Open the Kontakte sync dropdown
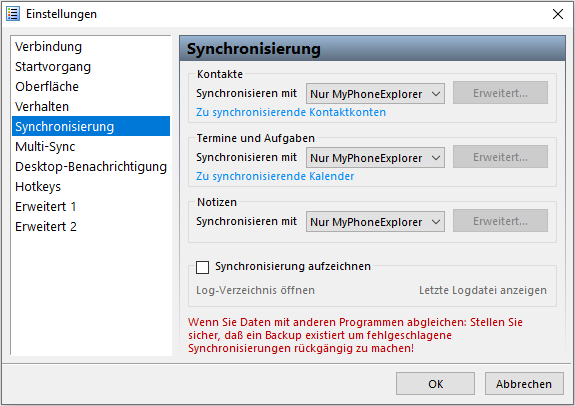This screenshot has height=406, width=575. (376, 94)
